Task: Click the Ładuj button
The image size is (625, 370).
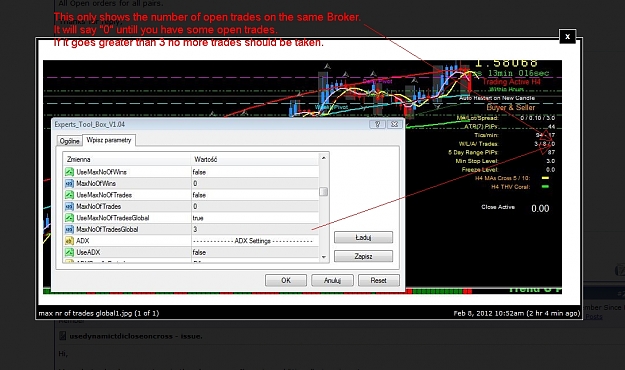Action: [x=363, y=237]
